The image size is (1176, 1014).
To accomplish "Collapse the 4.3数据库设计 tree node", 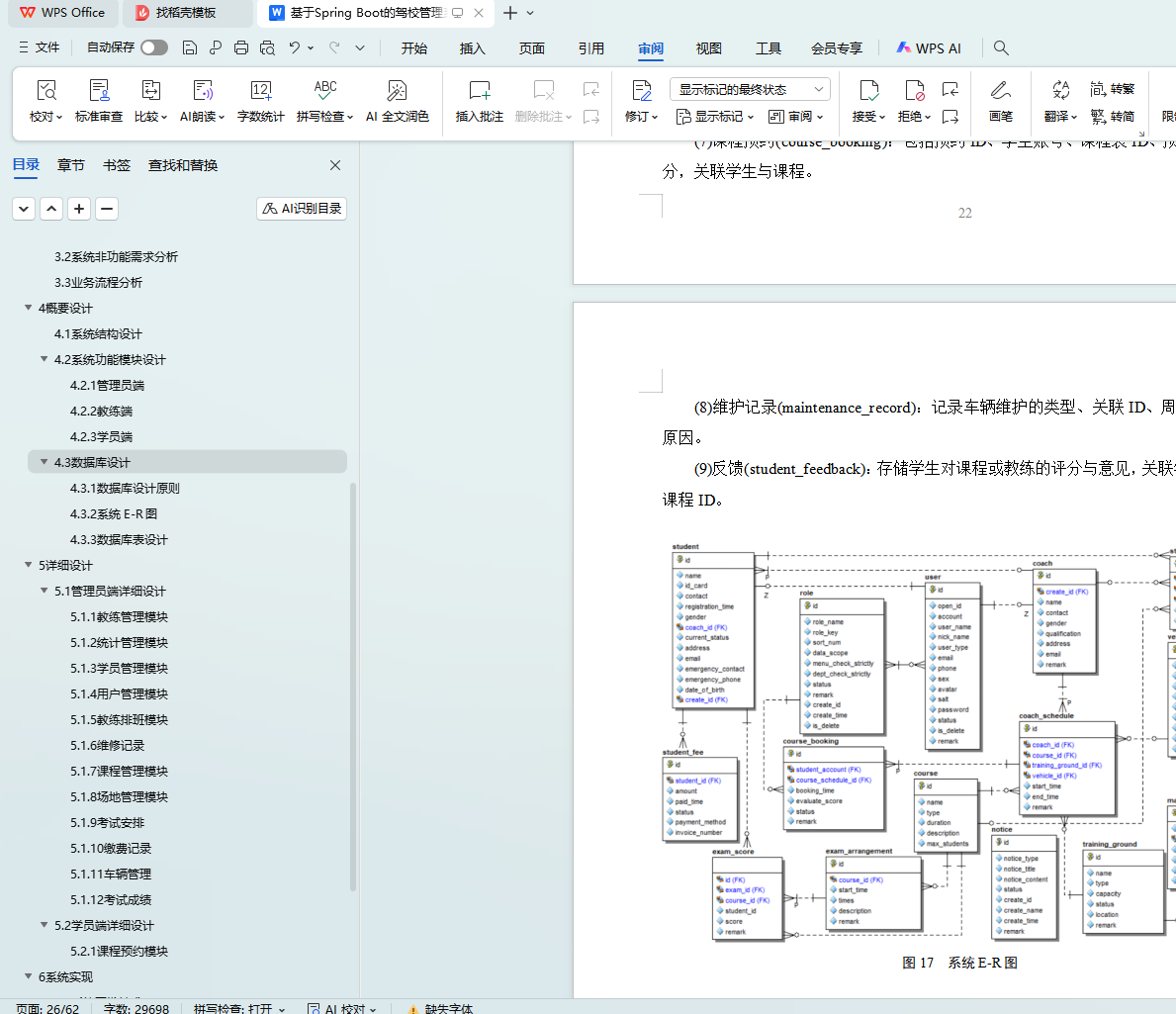I will pyautogui.click(x=44, y=462).
